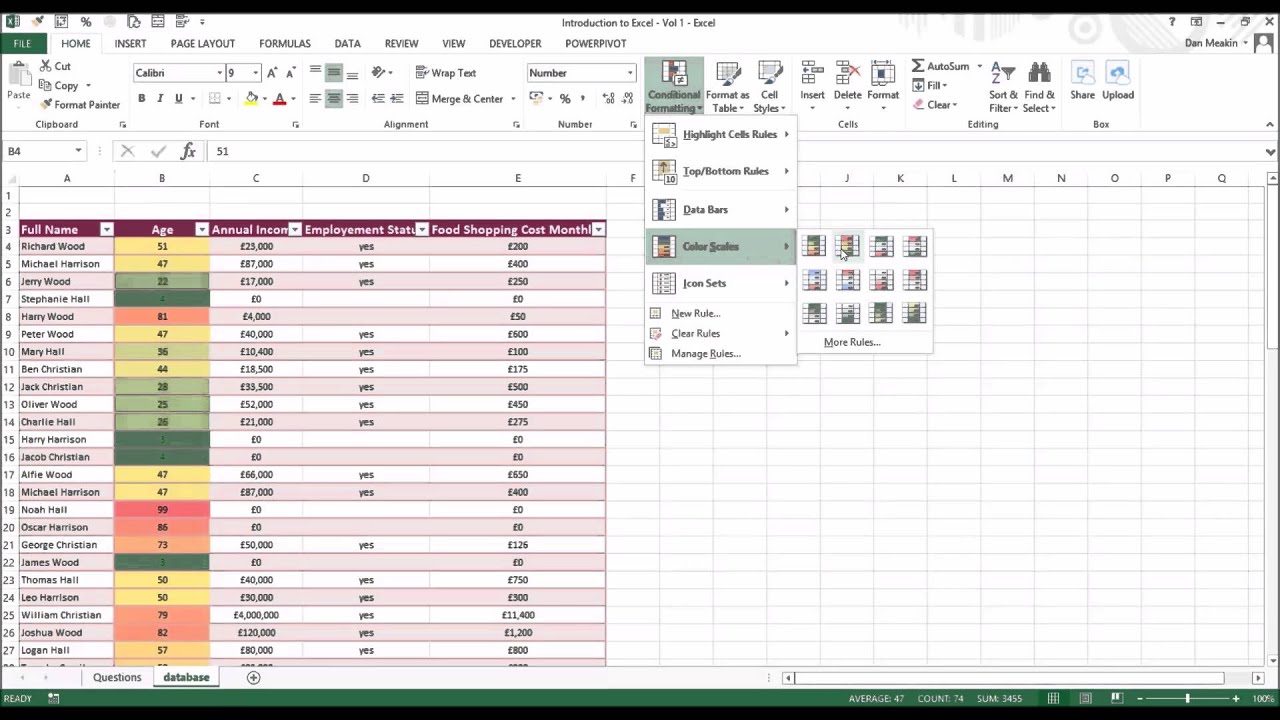Open Find & Select menu

coord(1039,87)
